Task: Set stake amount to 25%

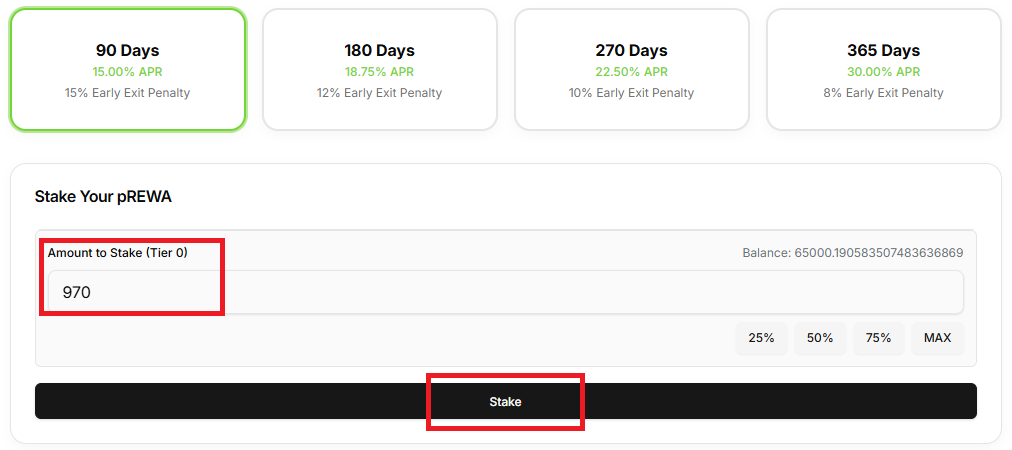Action: (x=761, y=338)
